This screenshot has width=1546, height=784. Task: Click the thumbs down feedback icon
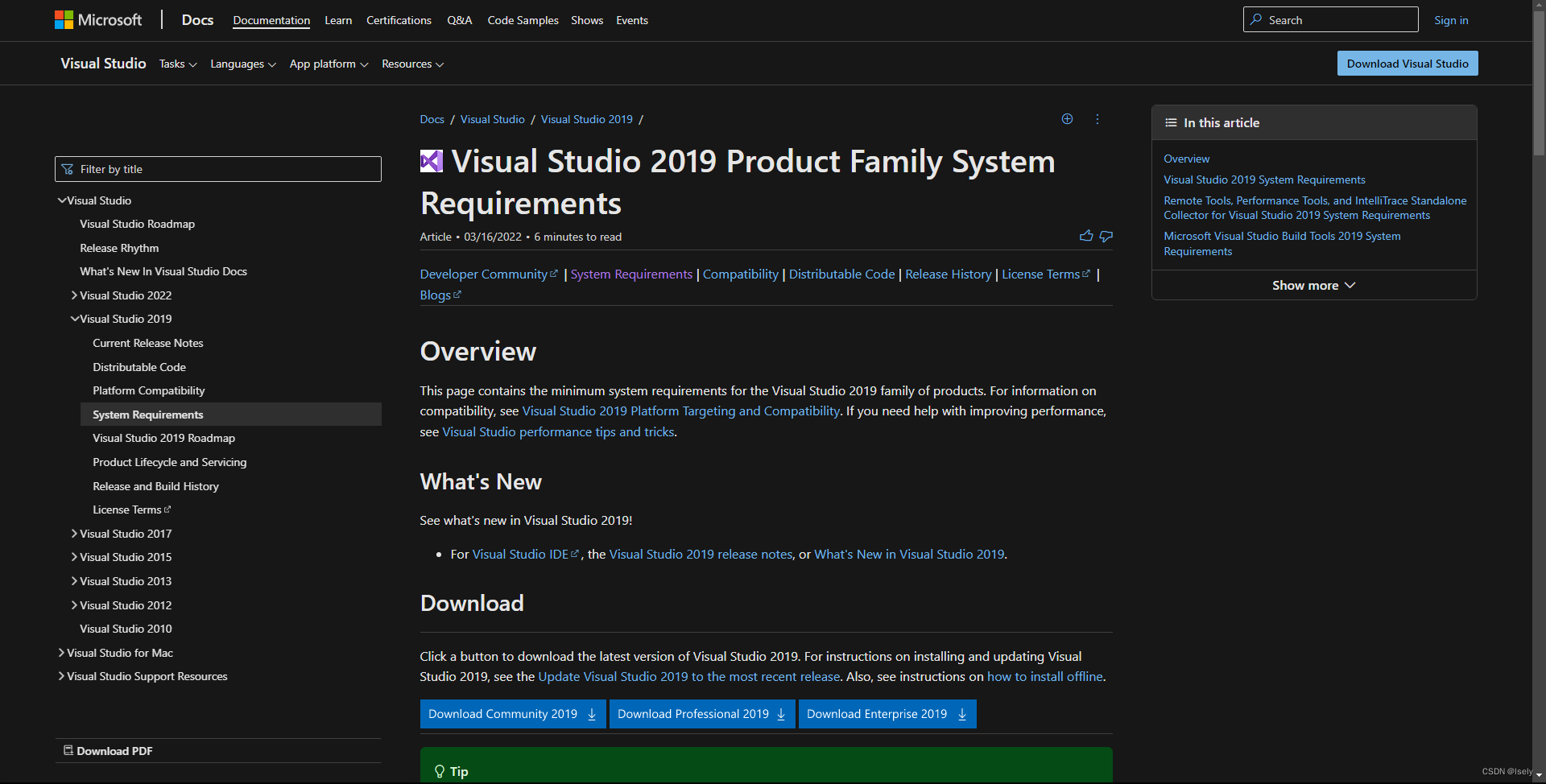(1106, 236)
